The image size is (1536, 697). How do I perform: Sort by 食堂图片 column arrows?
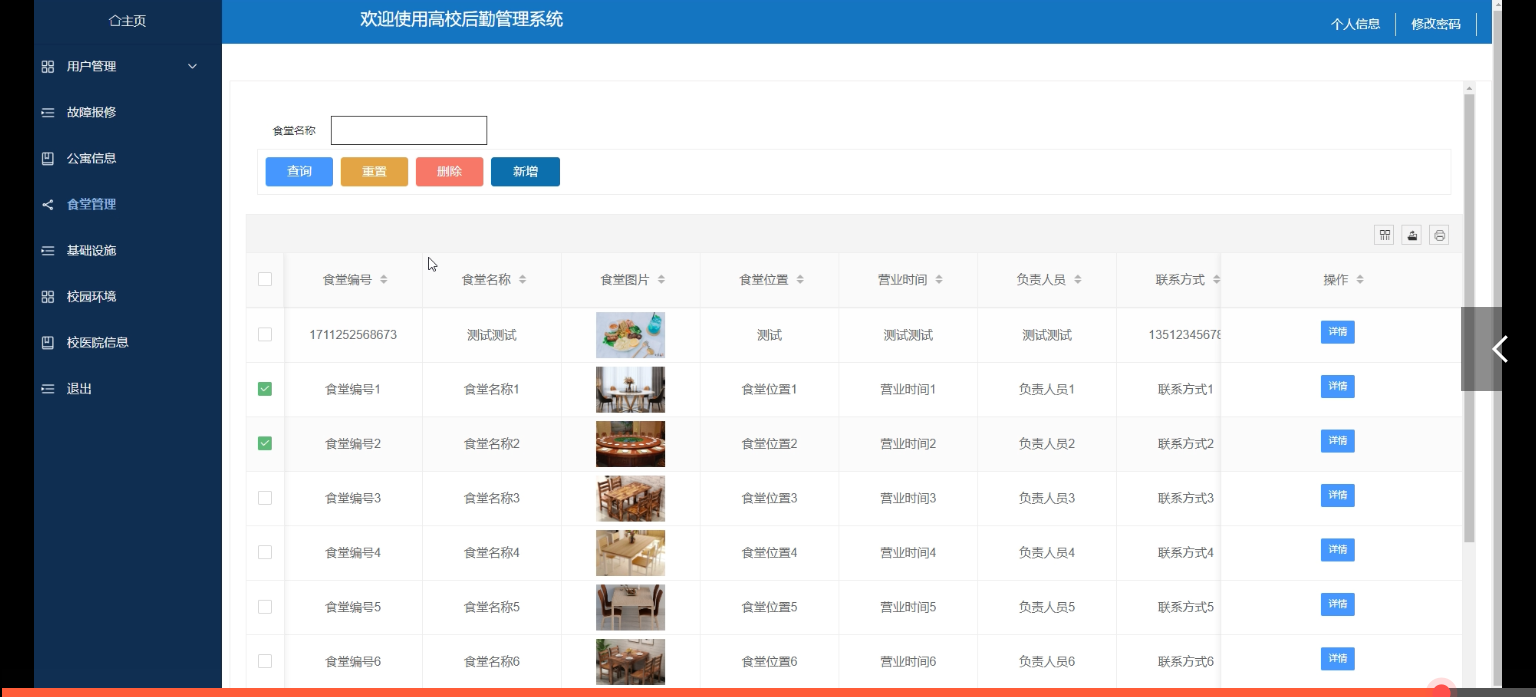point(661,280)
